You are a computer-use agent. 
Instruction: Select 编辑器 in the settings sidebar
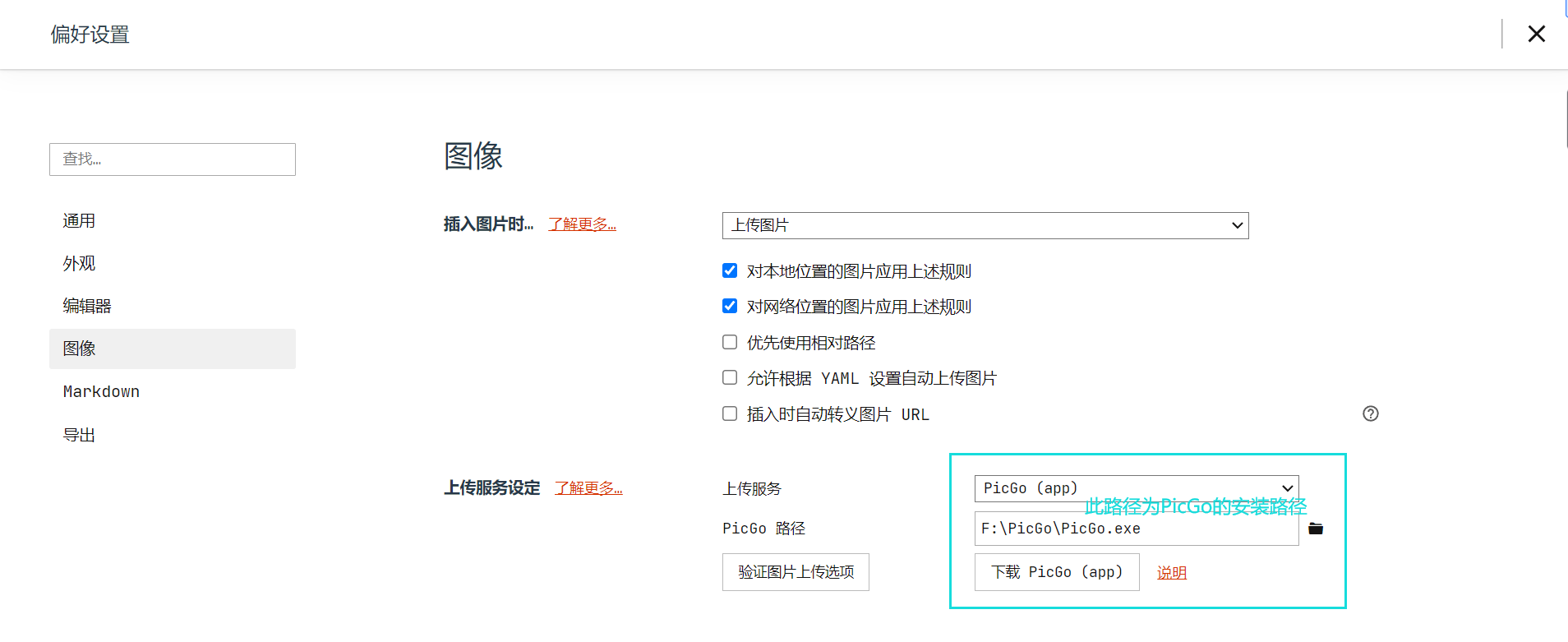click(x=173, y=306)
